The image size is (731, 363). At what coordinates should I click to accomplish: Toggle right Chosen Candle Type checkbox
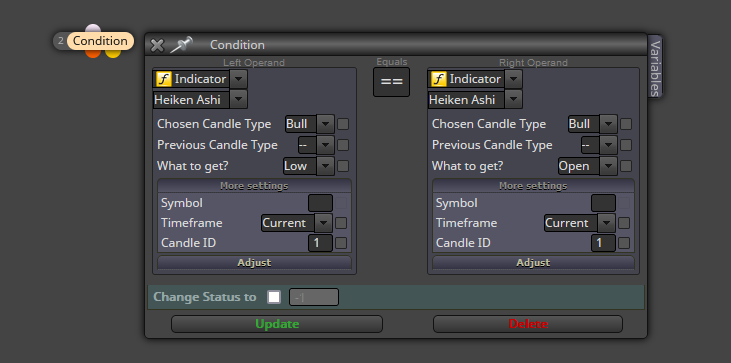click(x=626, y=124)
